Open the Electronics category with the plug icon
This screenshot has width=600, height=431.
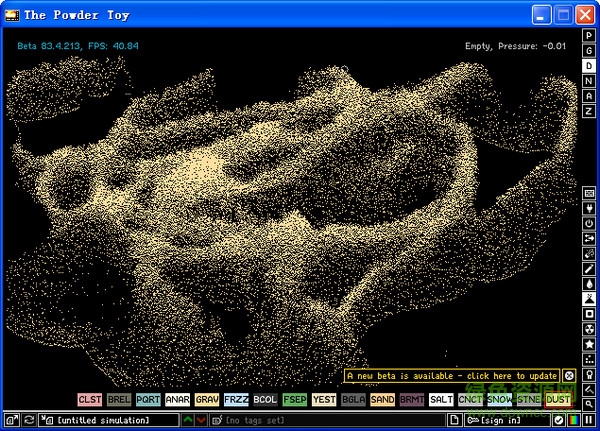589,209
